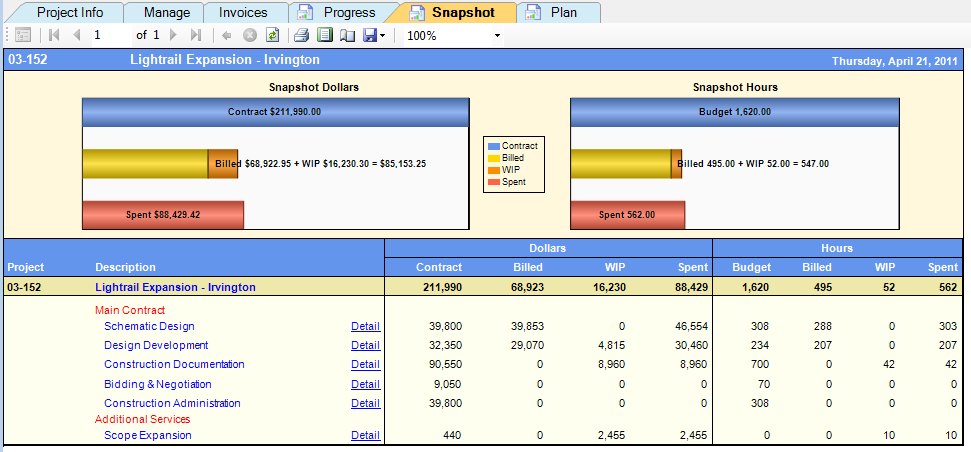Screen dimensions: 971x452
Task: Click the Construction Documentation phase link
Action: pyautogui.click(x=174, y=365)
